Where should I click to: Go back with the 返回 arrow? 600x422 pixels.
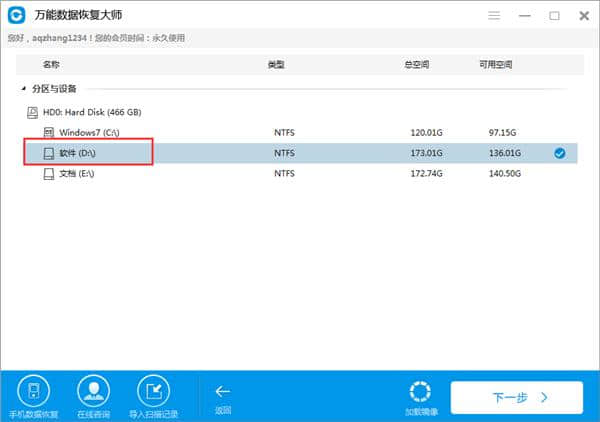tap(222, 396)
